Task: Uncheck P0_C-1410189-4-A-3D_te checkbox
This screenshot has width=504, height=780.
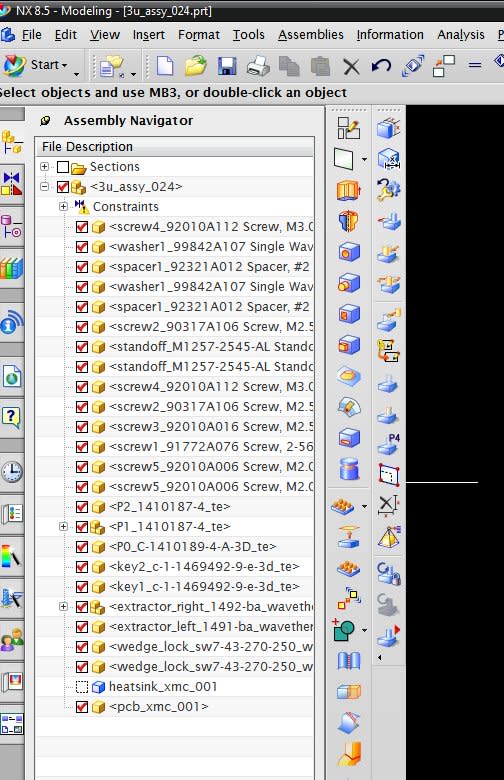Action: (x=82, y=547)
